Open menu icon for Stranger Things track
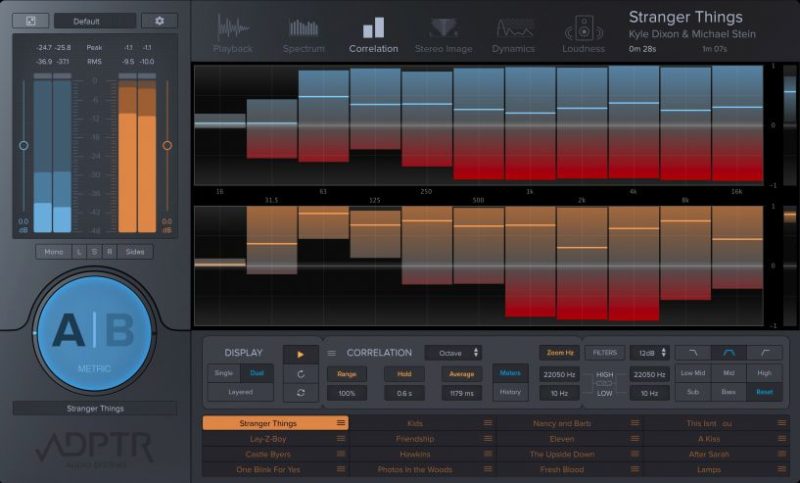The width and height of the screenshot is (800, 483). click(x=341, y=423)
